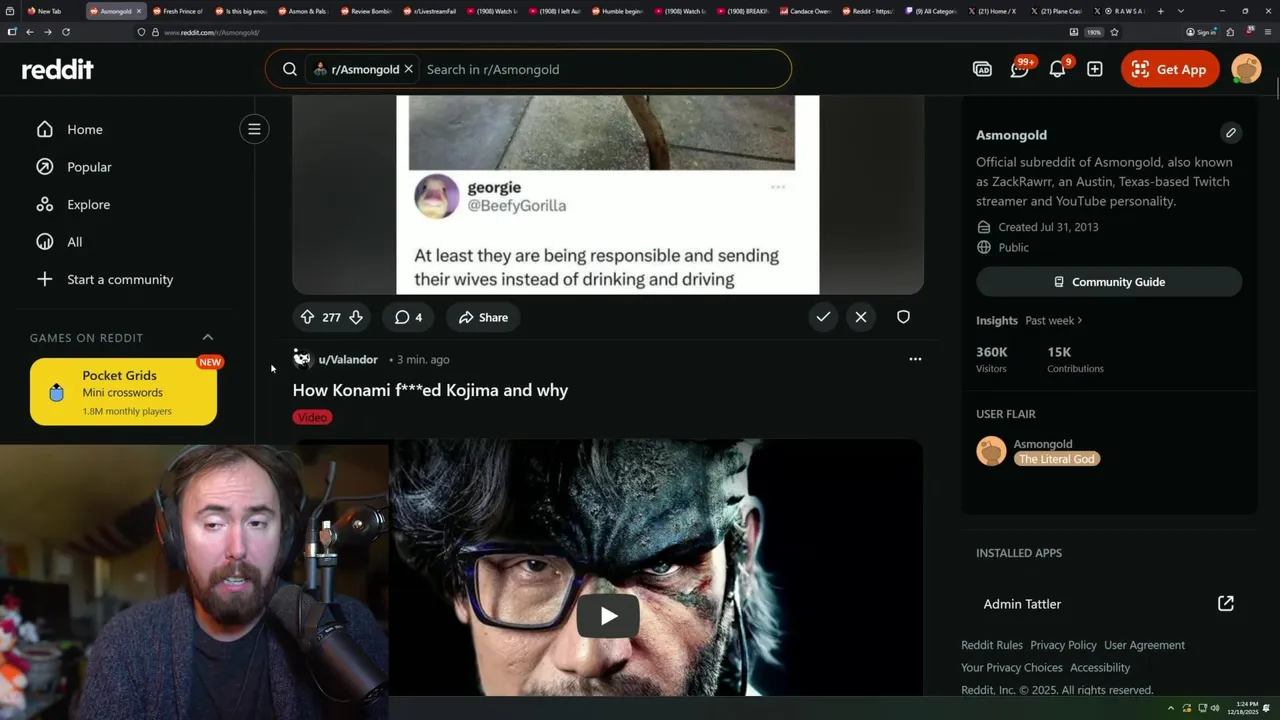This screenshot has height=720, width=1280.
Task: Remove the post with X icon
Action: click(861, 317)
